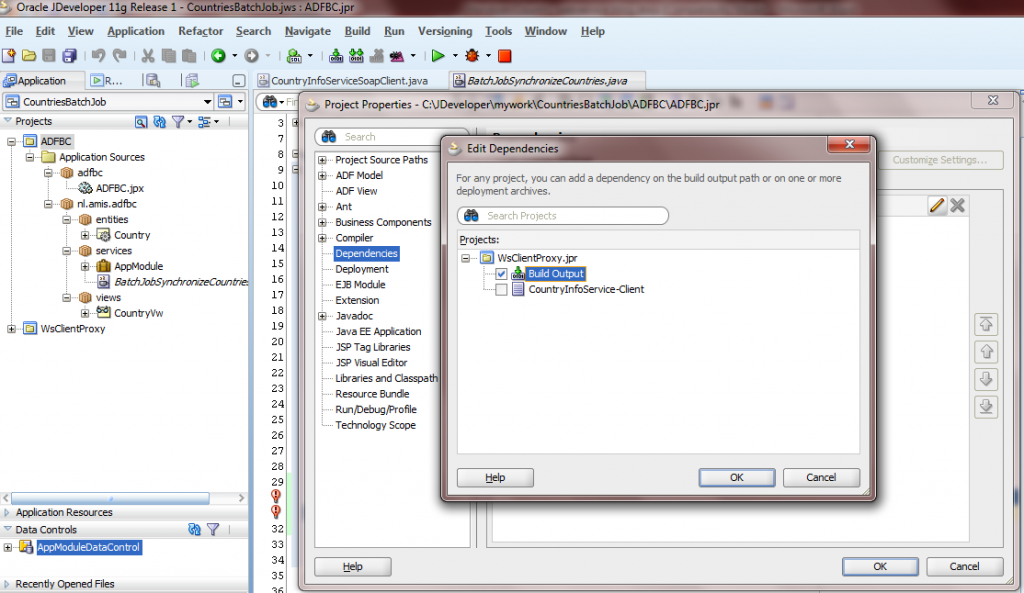Click the Projects panel filter funnel icon
This screenshot has width=1024, height=593.
(178, 121)
